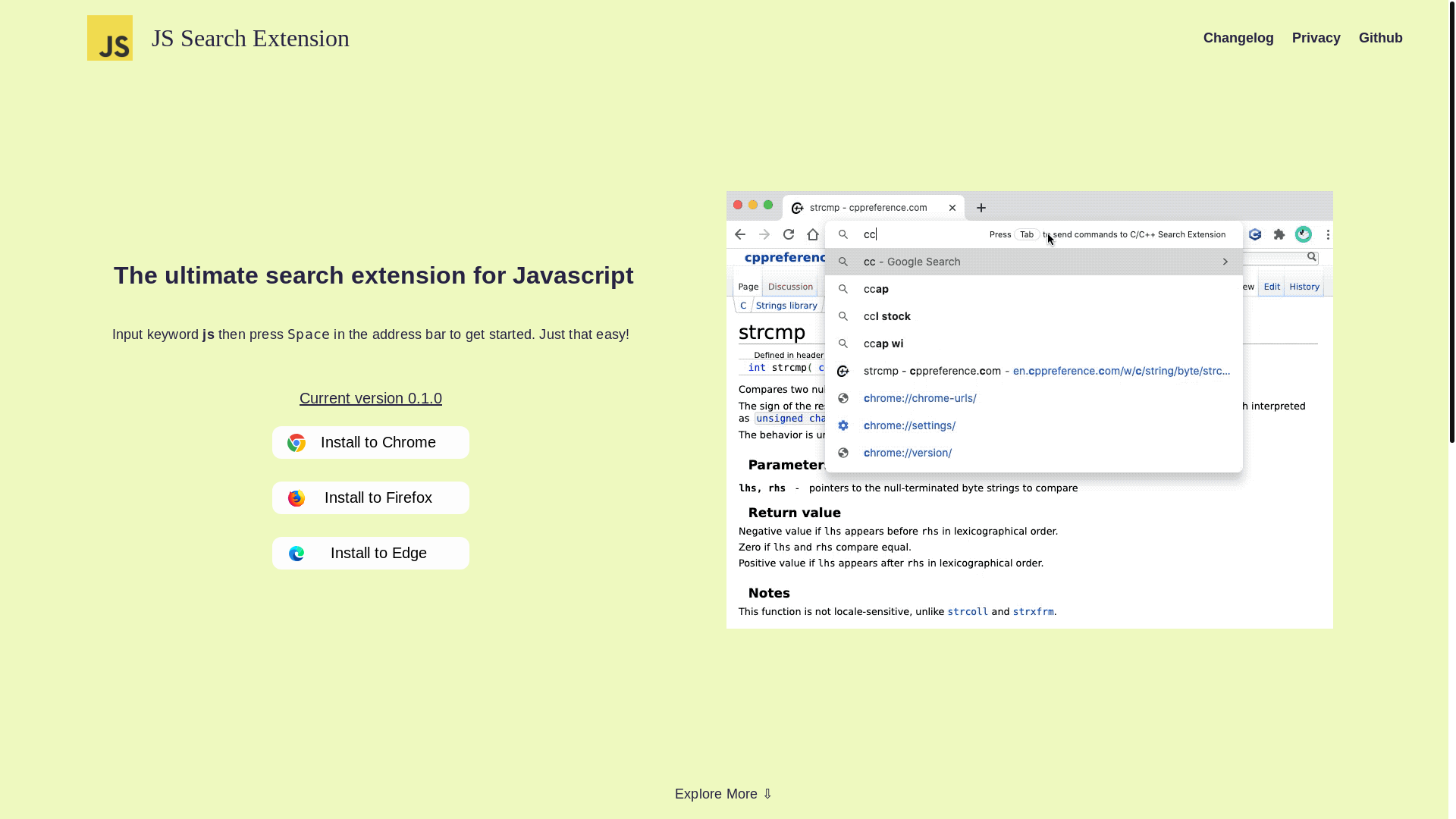Click the 'Return value' heading in demo
The height and width of the screenshot is (819, 1456).
pyautogui.click(x=794, y=513)
